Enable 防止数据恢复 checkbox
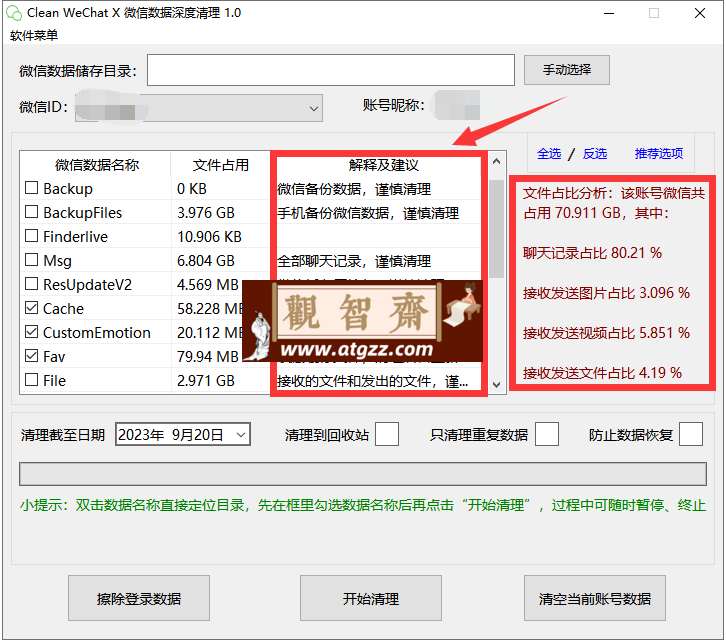 click(691, 434)
